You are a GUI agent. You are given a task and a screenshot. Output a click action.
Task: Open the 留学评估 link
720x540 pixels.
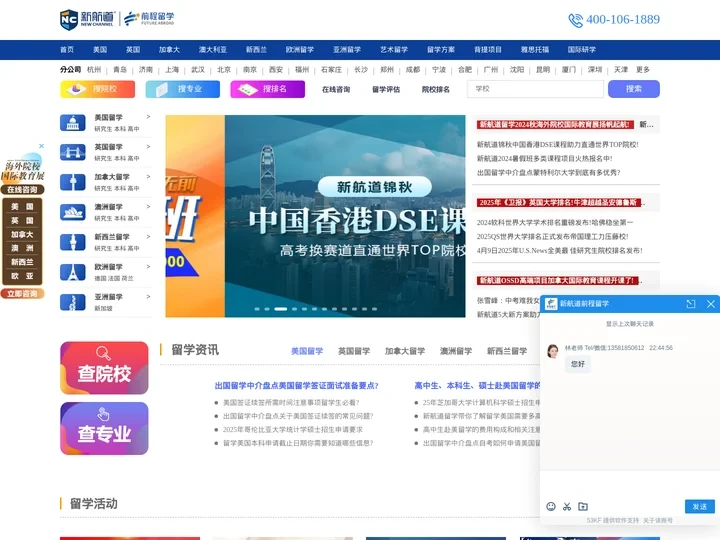tap(386, 90)
